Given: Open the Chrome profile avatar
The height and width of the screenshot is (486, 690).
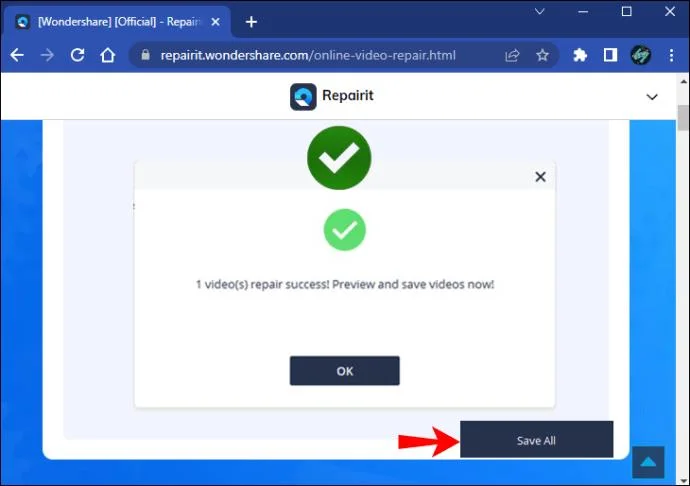Looking at the screenshot, I should (641, 55).
